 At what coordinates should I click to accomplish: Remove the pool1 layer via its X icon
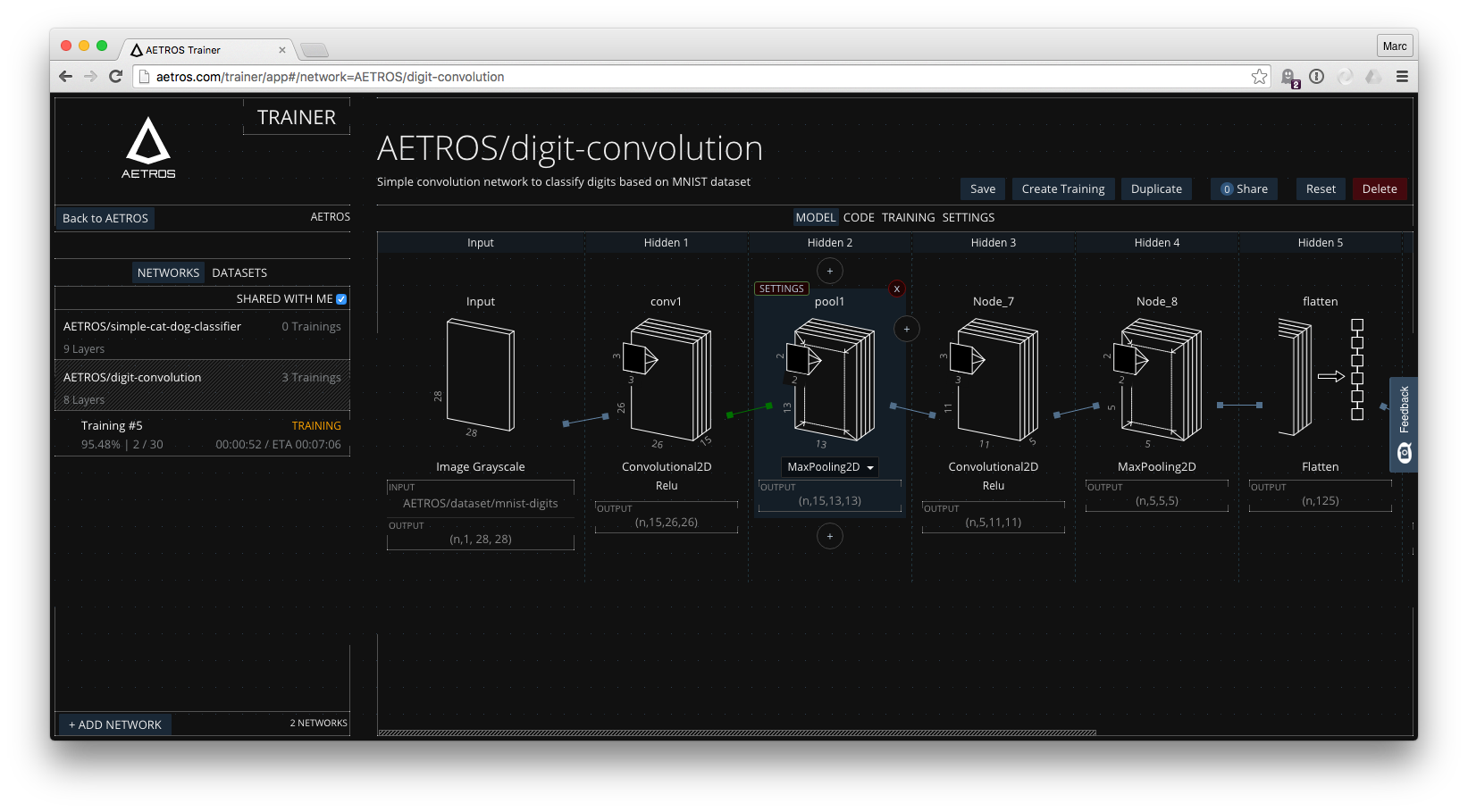pyautogui.click(x=896, y=288)
